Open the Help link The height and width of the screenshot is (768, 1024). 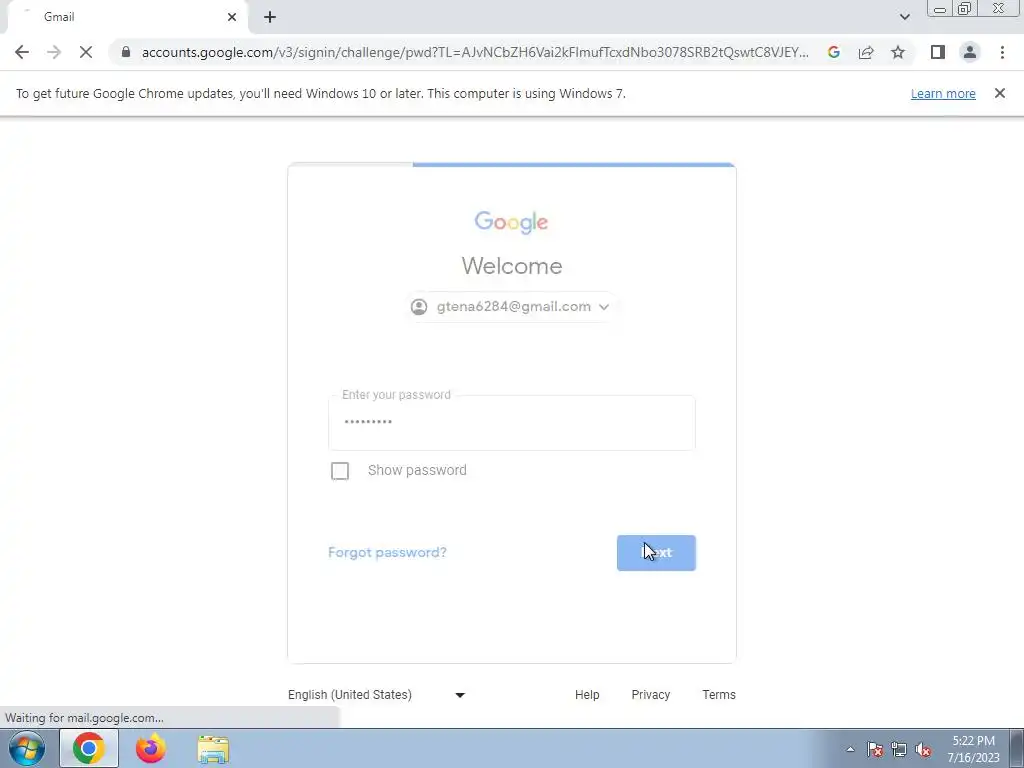(x=587, y=695)
